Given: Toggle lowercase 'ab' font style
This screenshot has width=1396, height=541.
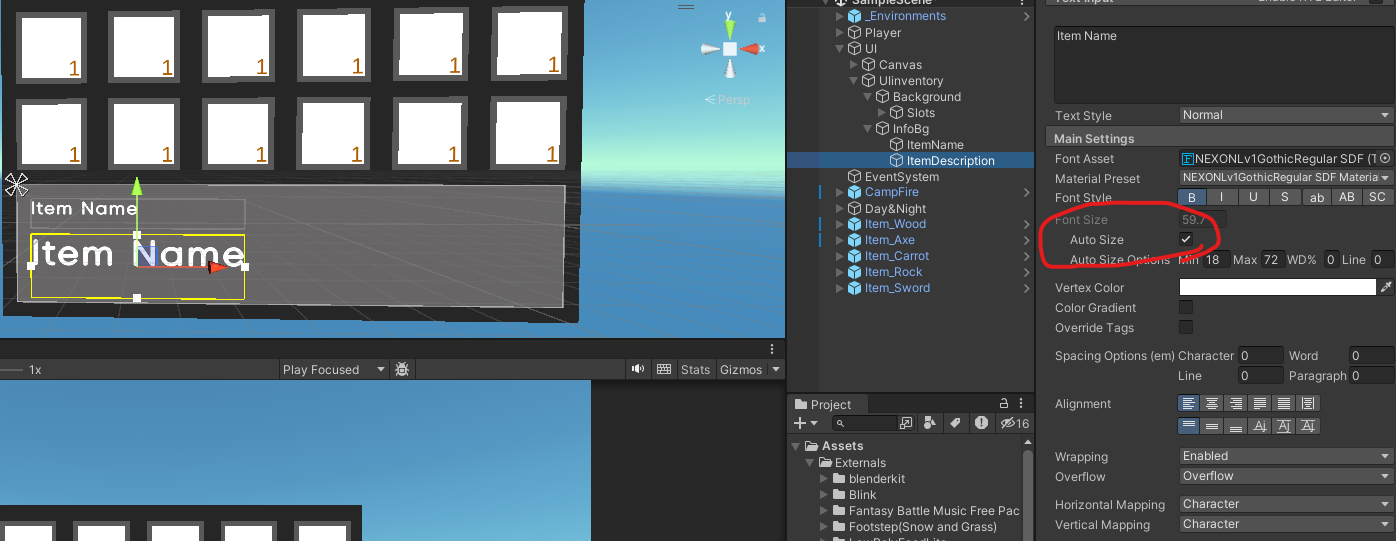Looking at the screenshot, I should point(1317,197).
